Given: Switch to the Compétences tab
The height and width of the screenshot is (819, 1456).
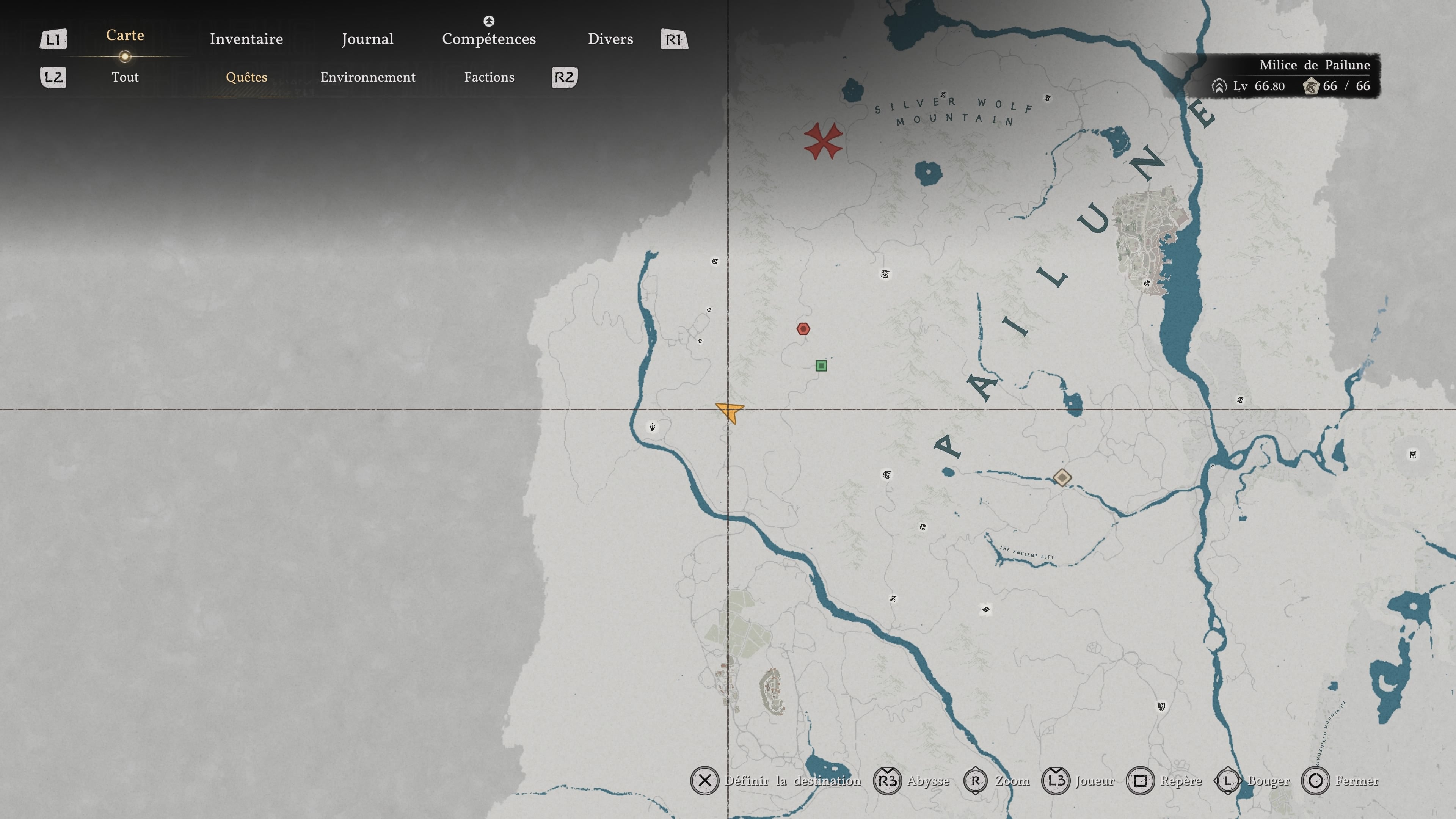Looking at the screenshot, I should click(489, 39).
